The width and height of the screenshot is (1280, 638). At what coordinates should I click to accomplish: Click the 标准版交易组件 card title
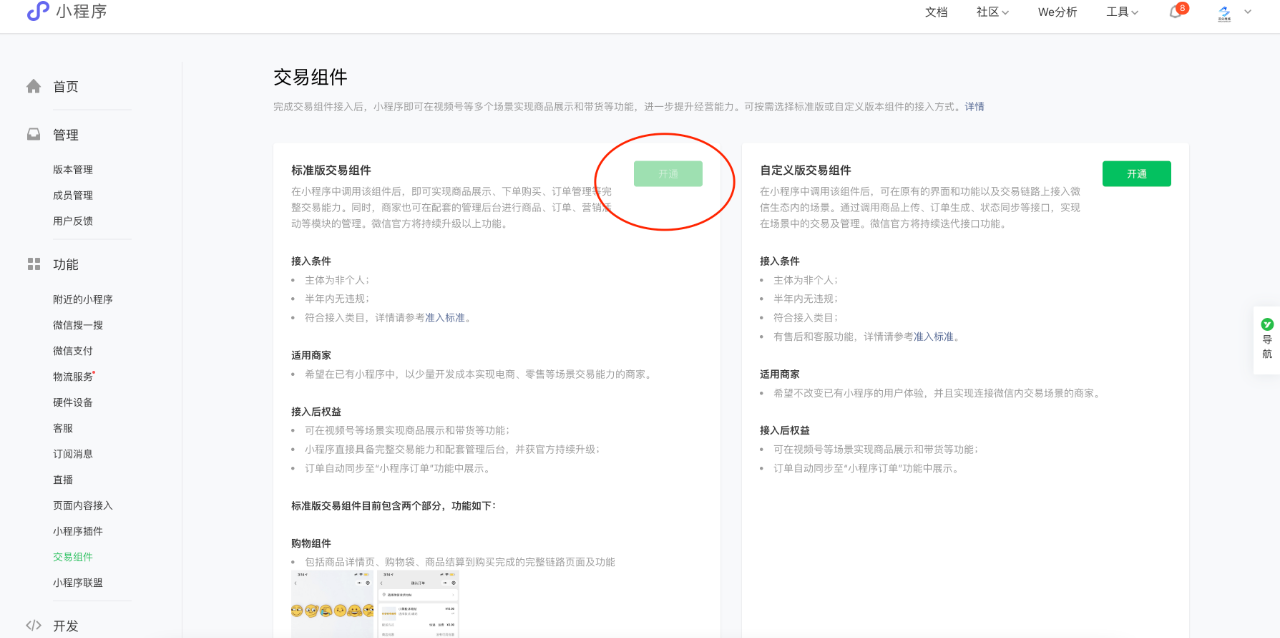331,170
